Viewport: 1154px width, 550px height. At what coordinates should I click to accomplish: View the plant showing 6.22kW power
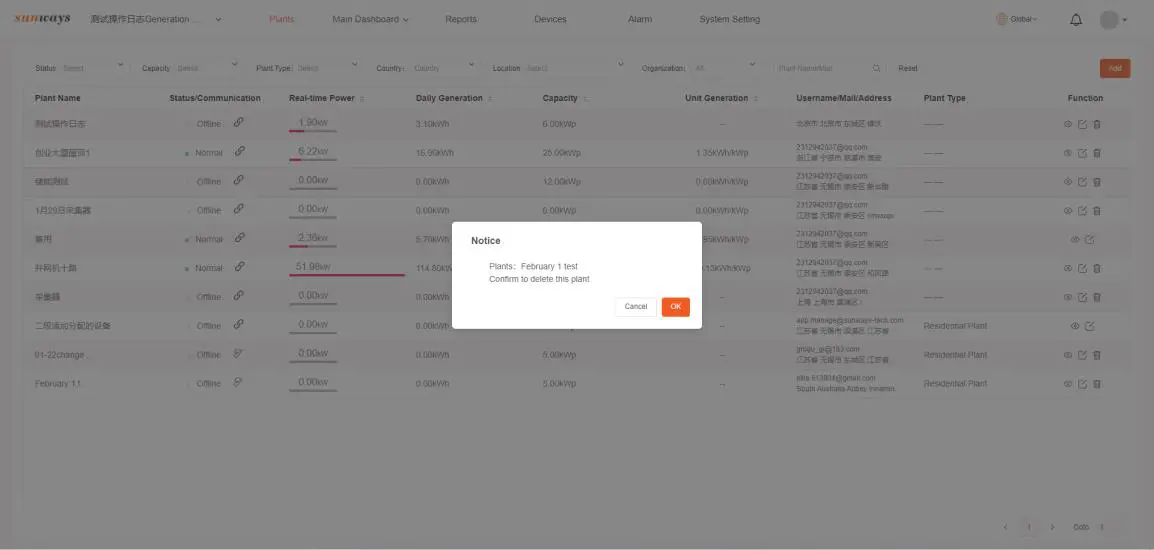[x=1068, y=153]
